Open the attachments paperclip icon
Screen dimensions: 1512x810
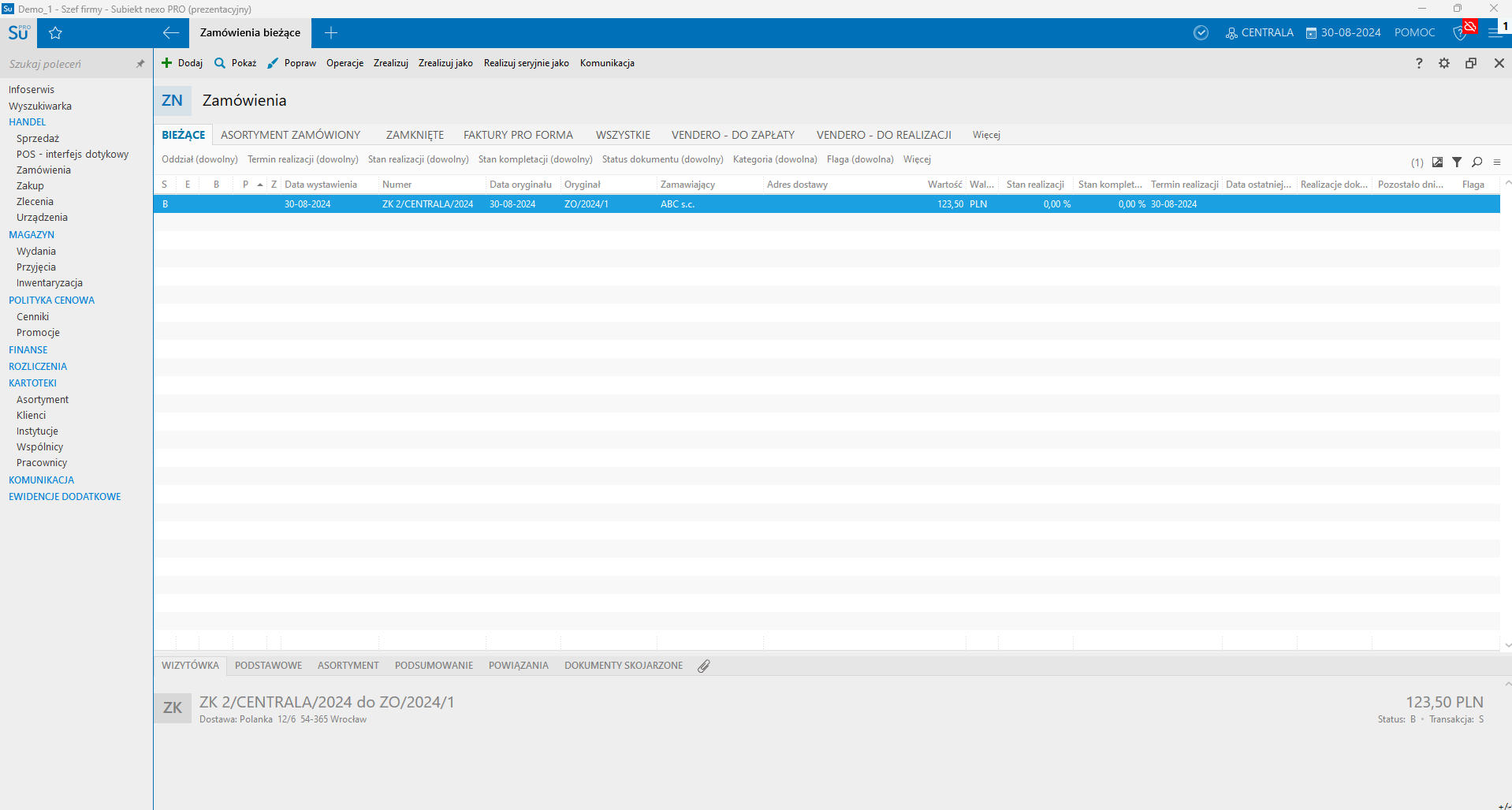(703, 666)
